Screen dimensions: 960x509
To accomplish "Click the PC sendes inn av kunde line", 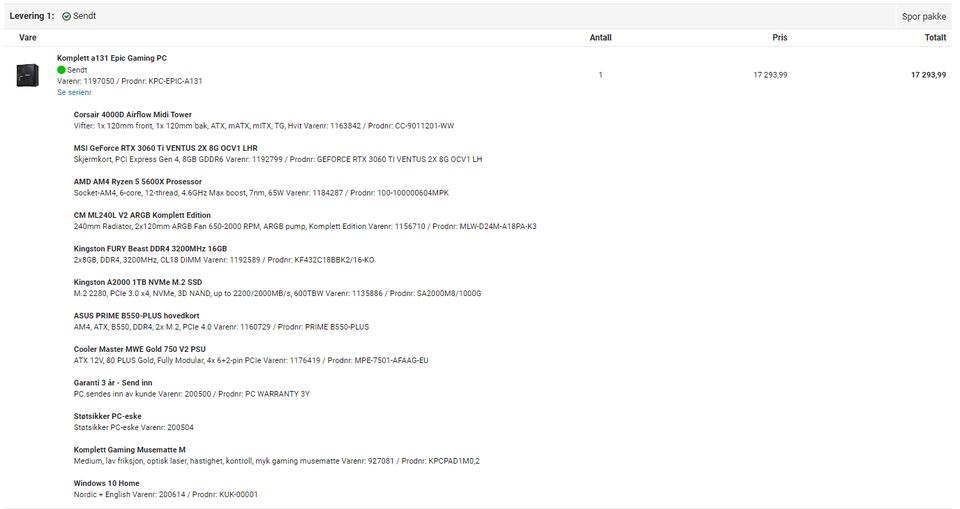I will pyautogui.click(x=192, y=394).
